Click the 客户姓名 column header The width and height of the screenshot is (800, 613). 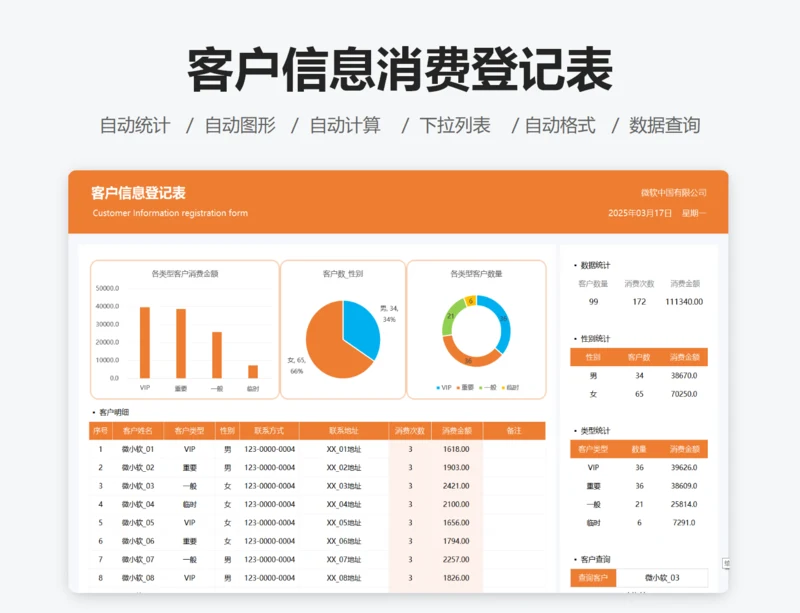point(138,431)
